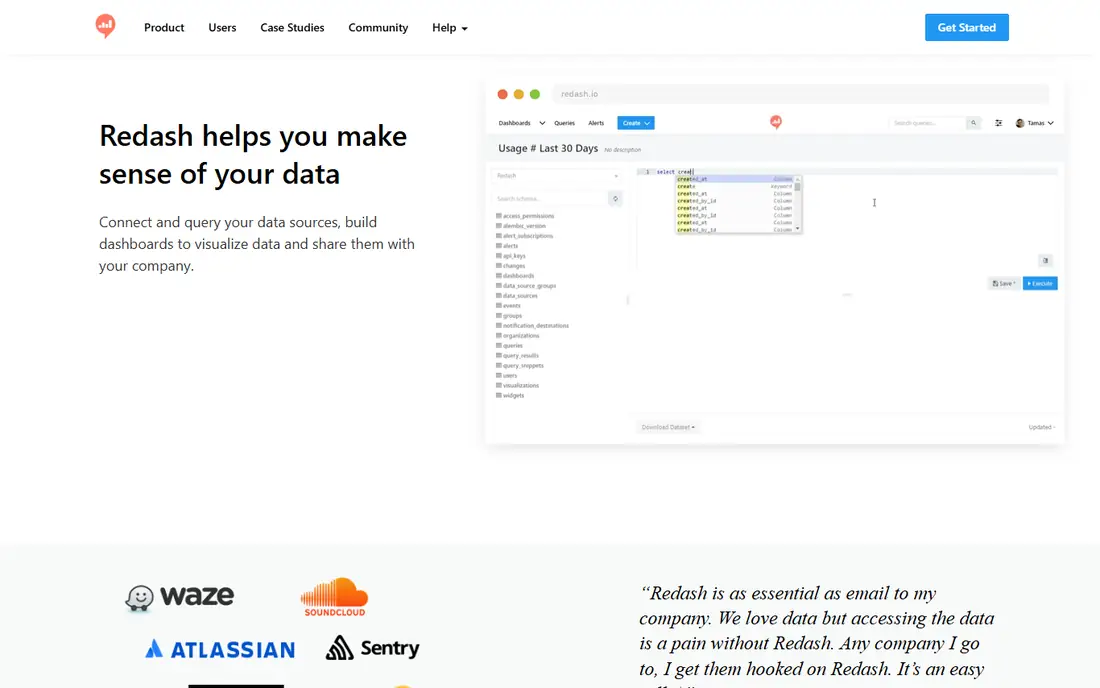Click the table icon beside groups
The height and width of the screenshot is (688, 1100).
click(499, 316)
